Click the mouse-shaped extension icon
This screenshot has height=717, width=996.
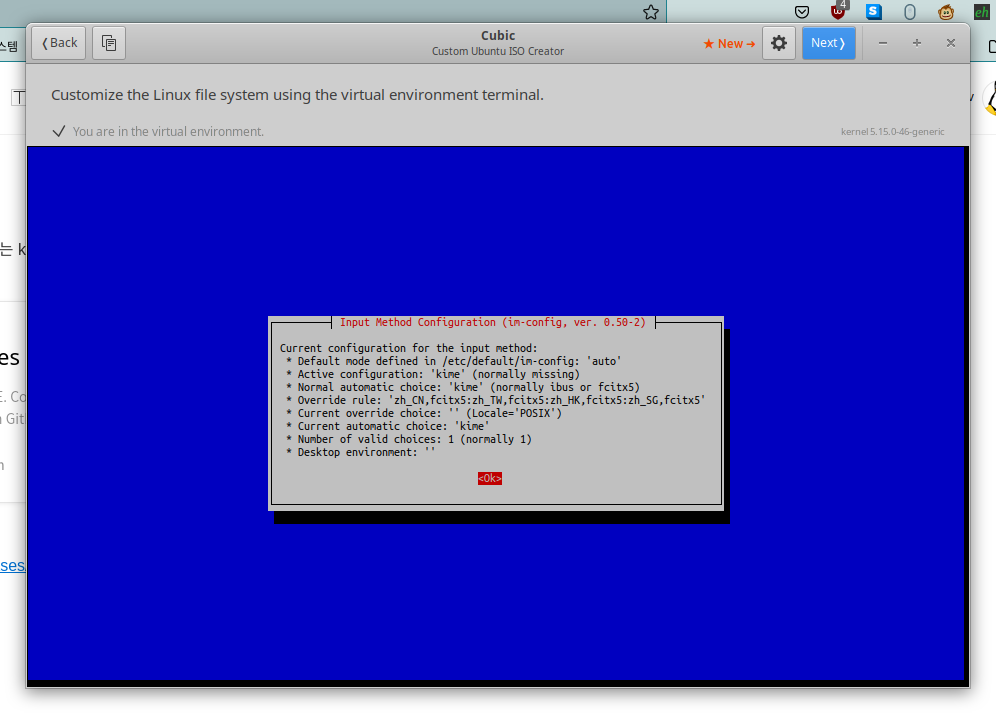click(x=910, y=12)
